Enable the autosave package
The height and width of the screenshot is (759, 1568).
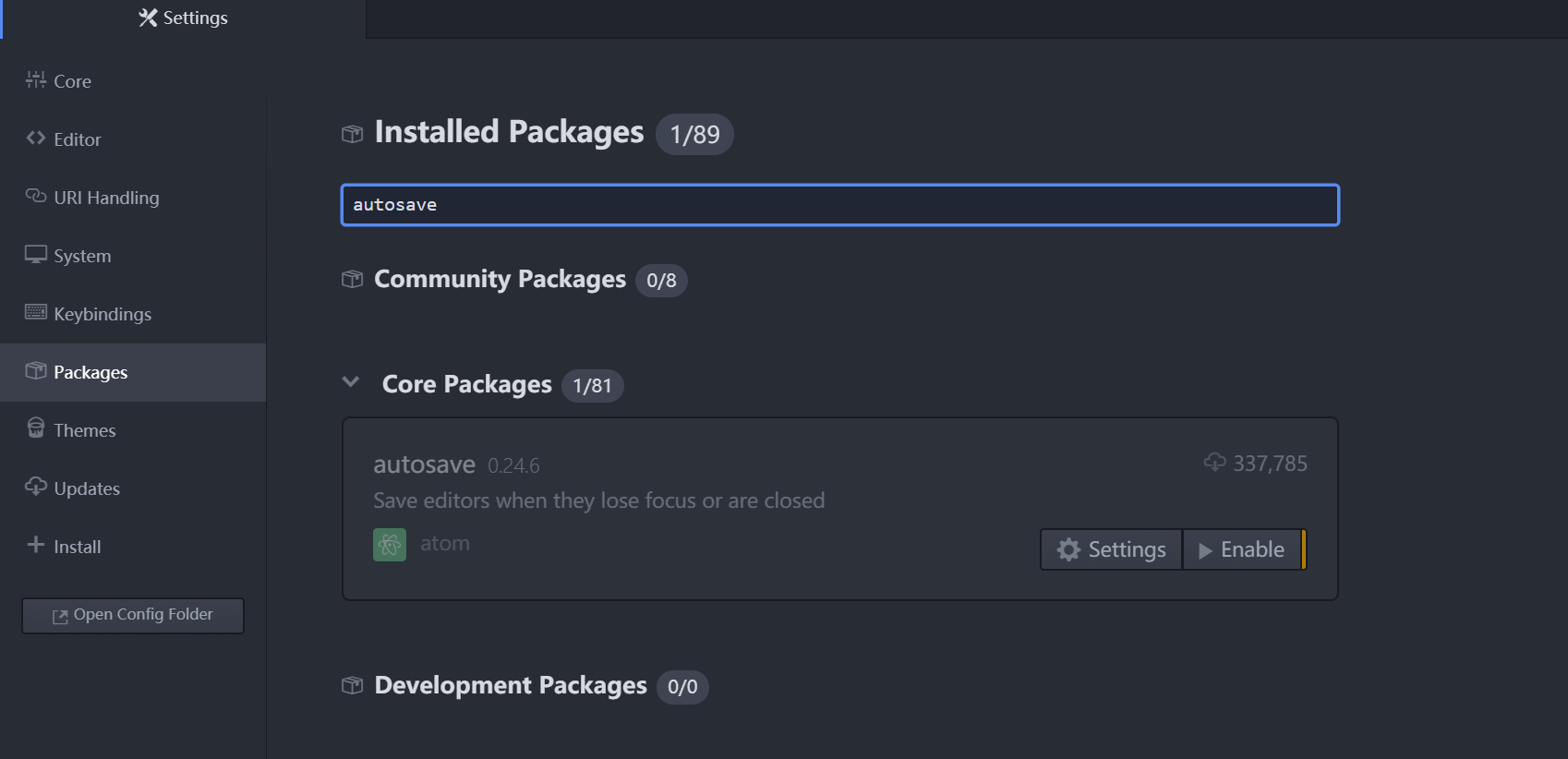tap(1242, 549)
